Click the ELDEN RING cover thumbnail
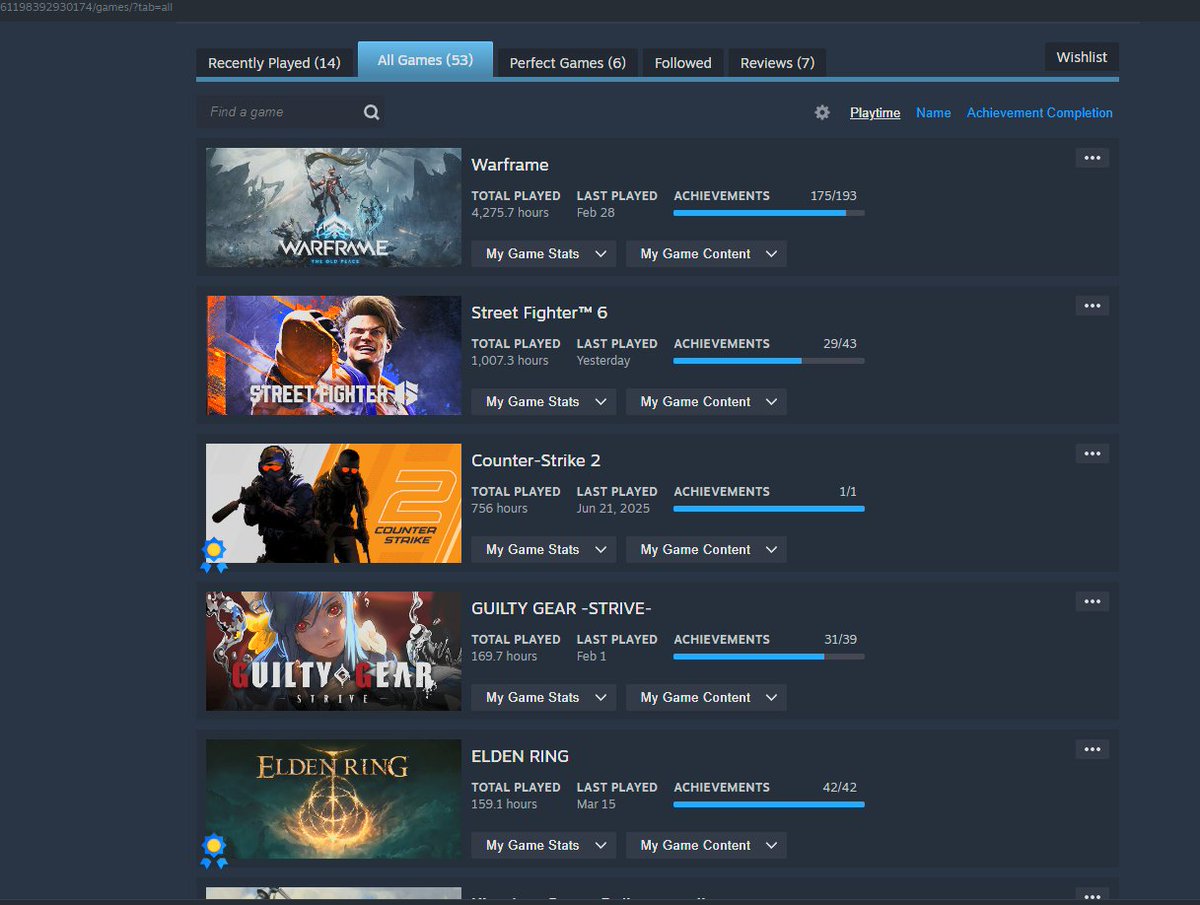The image size is (1200, 905). tap(334, 799)
